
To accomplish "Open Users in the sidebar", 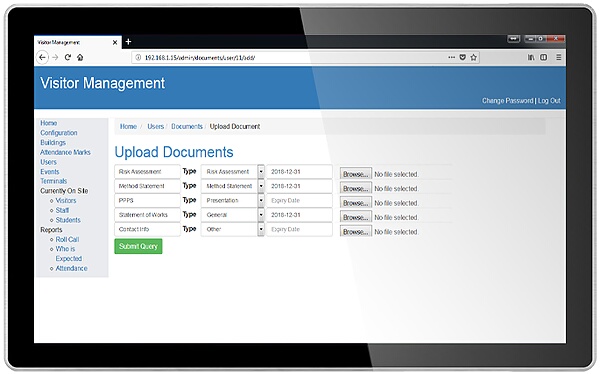I will tap(48, 162).
